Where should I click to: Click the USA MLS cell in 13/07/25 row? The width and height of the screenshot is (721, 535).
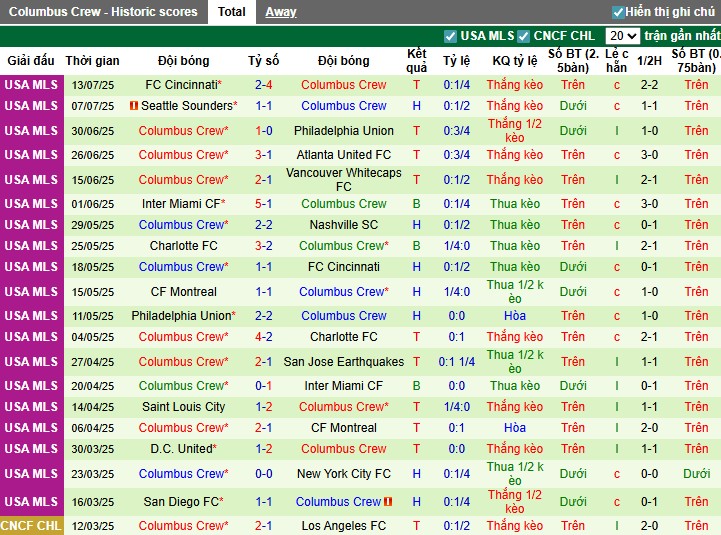(31, 85)
